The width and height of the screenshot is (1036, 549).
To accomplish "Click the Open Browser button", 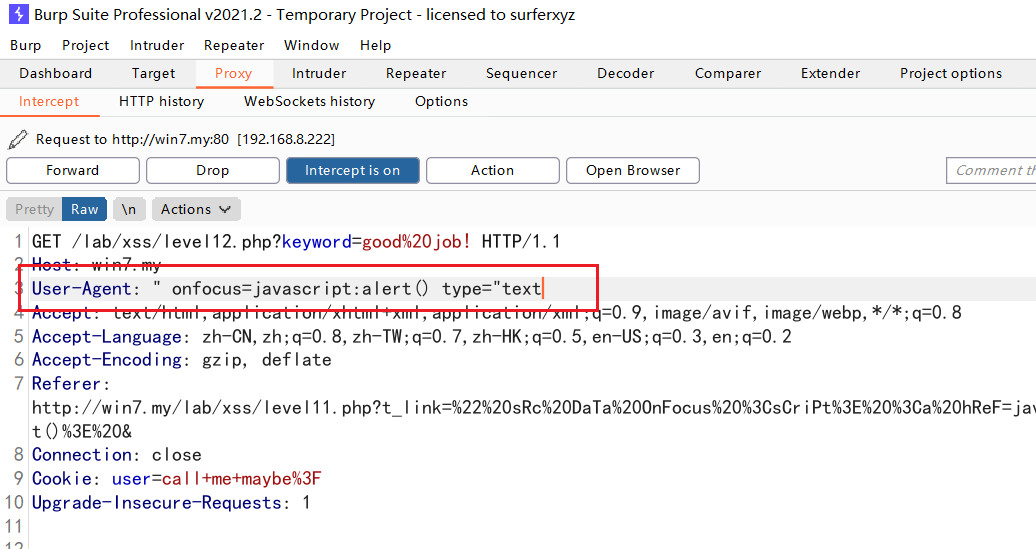I will click(x=632, y=170).
